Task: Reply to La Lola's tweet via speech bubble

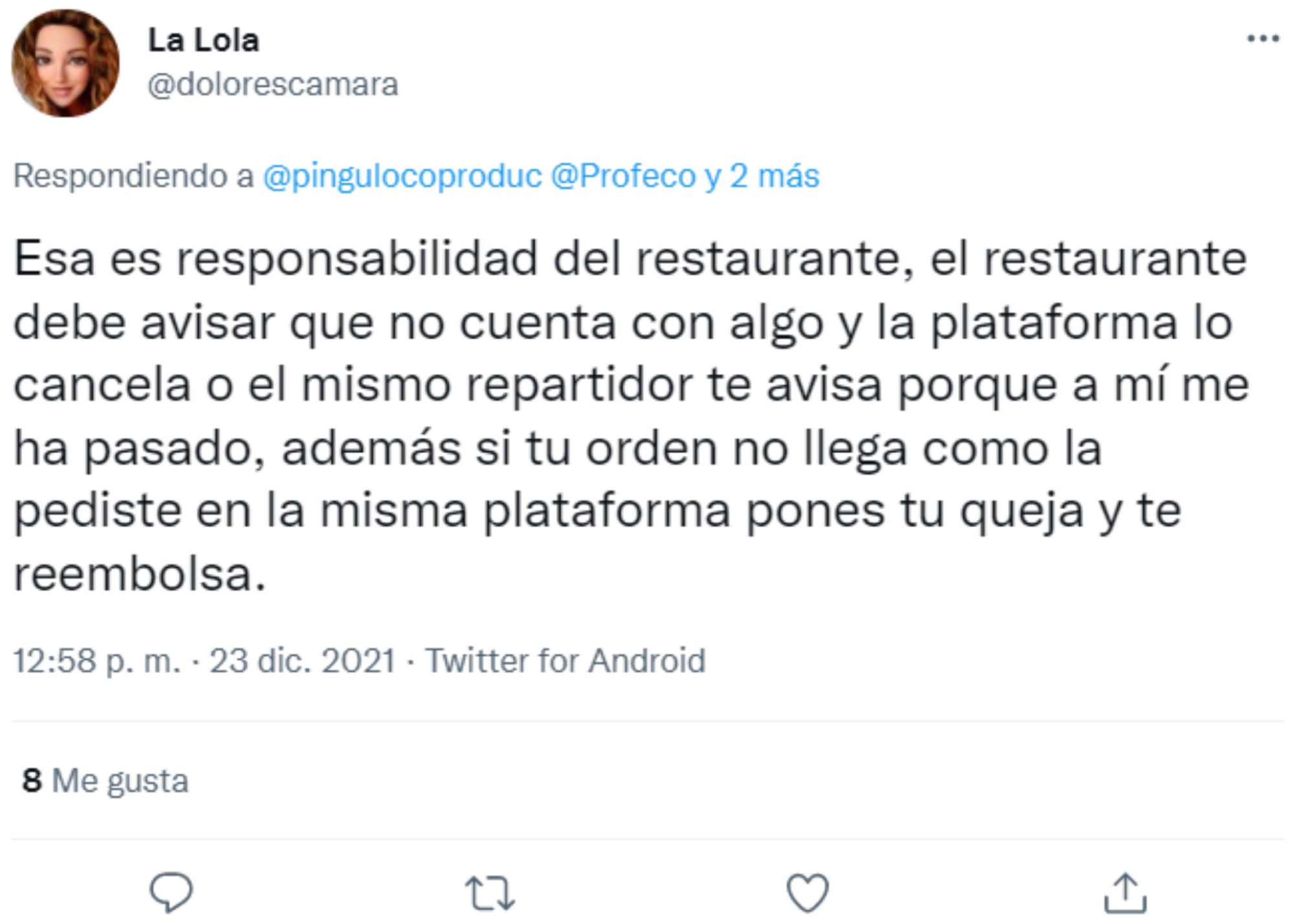Action: [171, 892]
